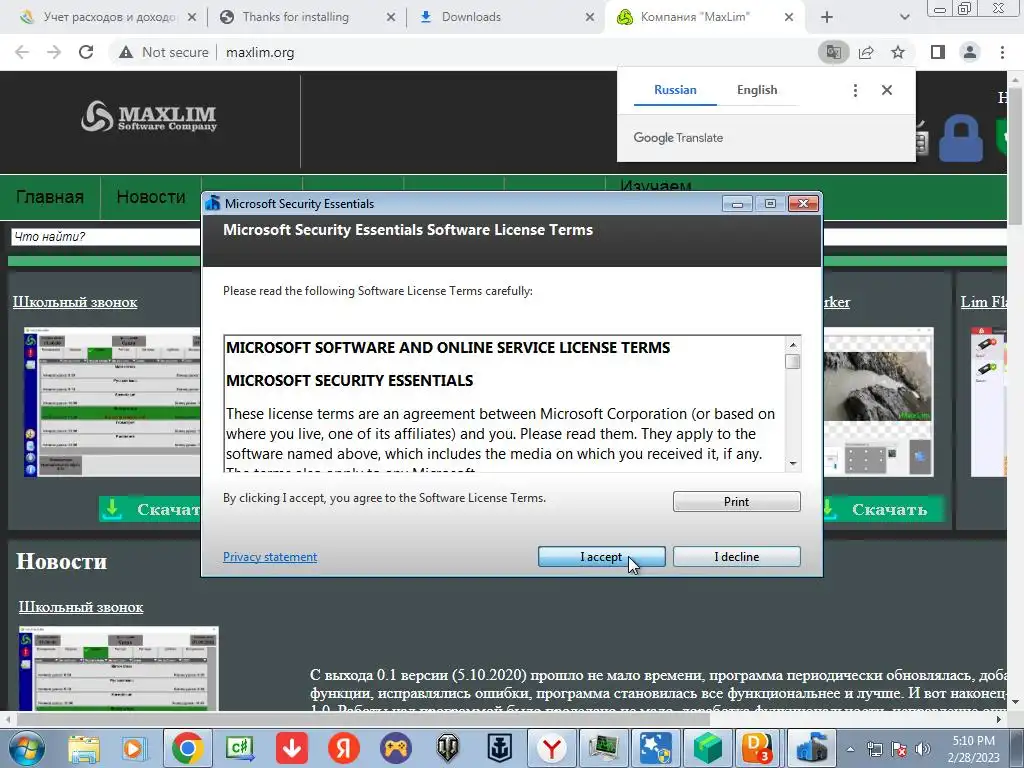
Task: Launch media player from taskbar
Action: 135,748
